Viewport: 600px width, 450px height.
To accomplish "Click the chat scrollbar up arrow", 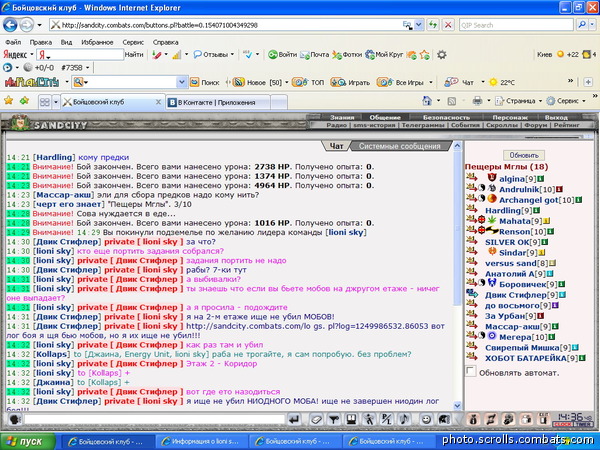I will pos(458,145).
